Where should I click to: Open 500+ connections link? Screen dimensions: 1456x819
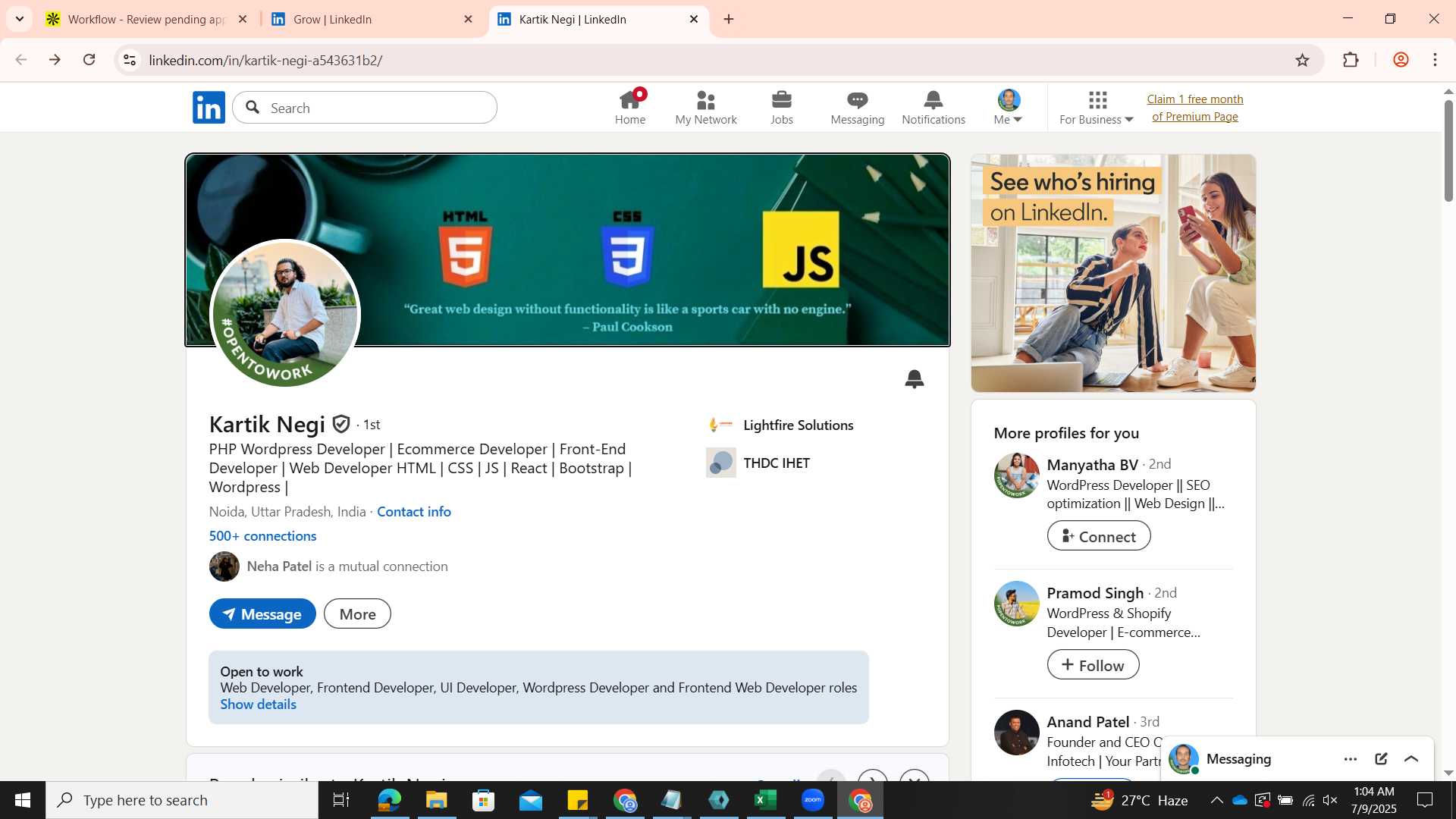[262, 536]
